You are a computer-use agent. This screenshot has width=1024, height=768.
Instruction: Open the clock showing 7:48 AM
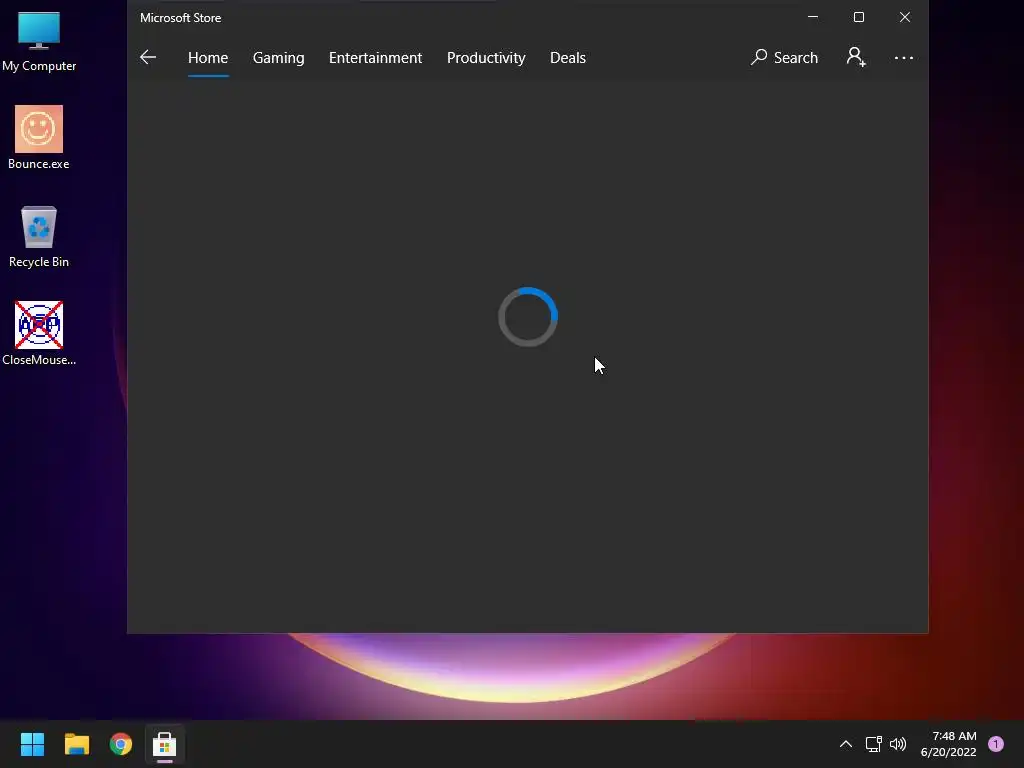coord(949,744)
